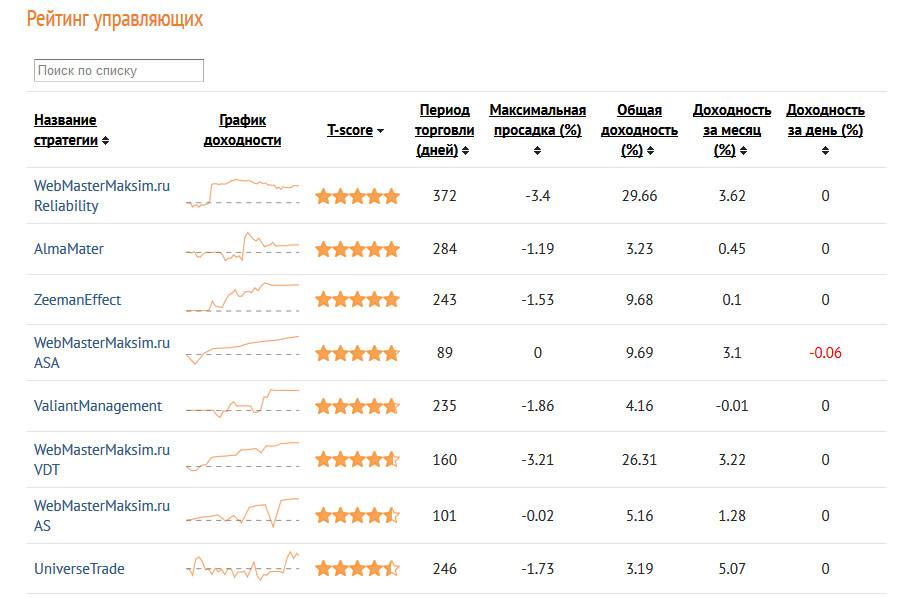910x598 pixels.
Task: Click sort arrows under Максимальная просадка
Action: 537,151
